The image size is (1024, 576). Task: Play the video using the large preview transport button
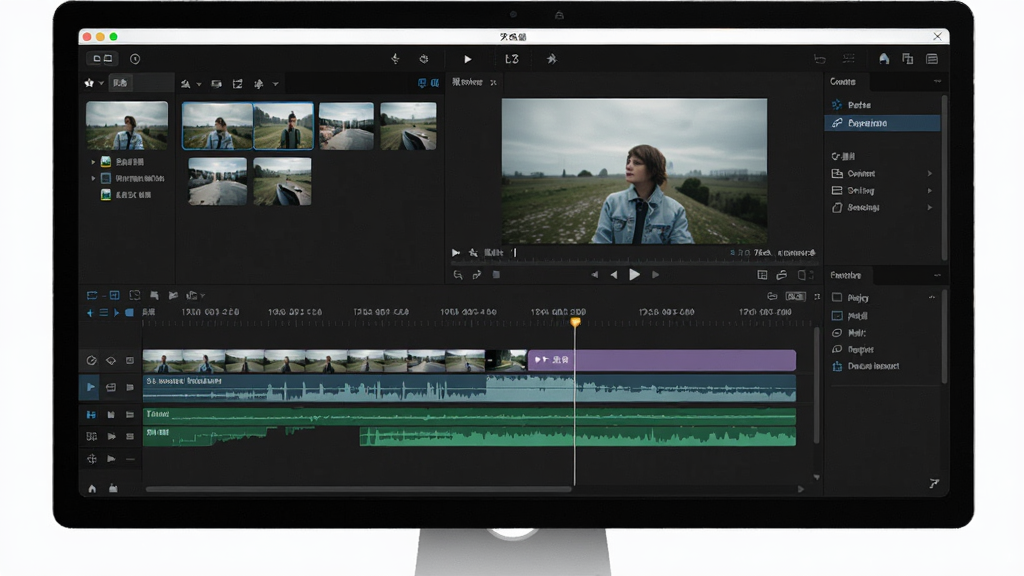634,275
